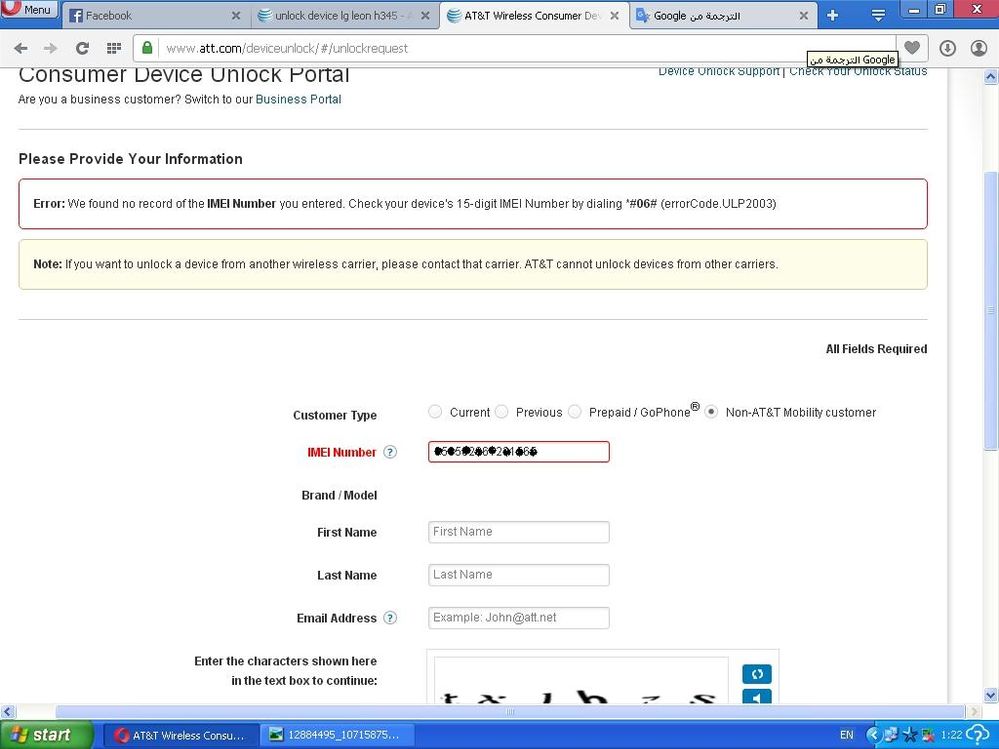Image resolution: width=999 pixels, height=749 pixels.
Task: Open Speed Dial grid icon
Action: pyautogui.click(x=114, y=48)
